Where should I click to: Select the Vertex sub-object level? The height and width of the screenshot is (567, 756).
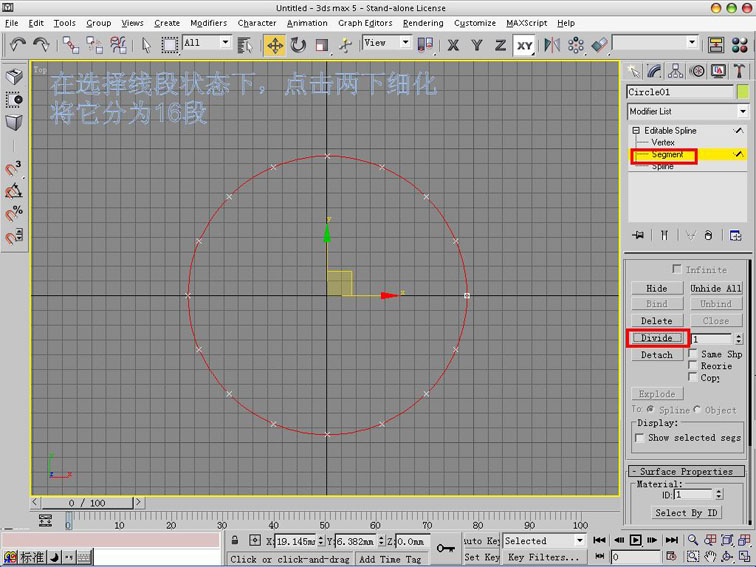point(662,143)
